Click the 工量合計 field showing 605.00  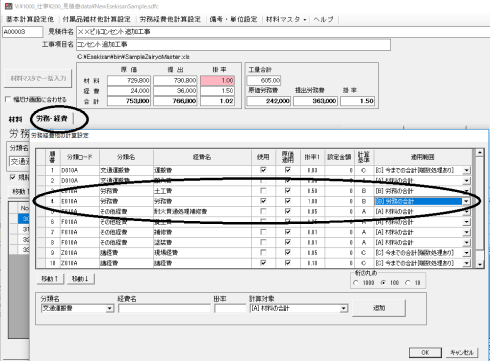point(264,80)
